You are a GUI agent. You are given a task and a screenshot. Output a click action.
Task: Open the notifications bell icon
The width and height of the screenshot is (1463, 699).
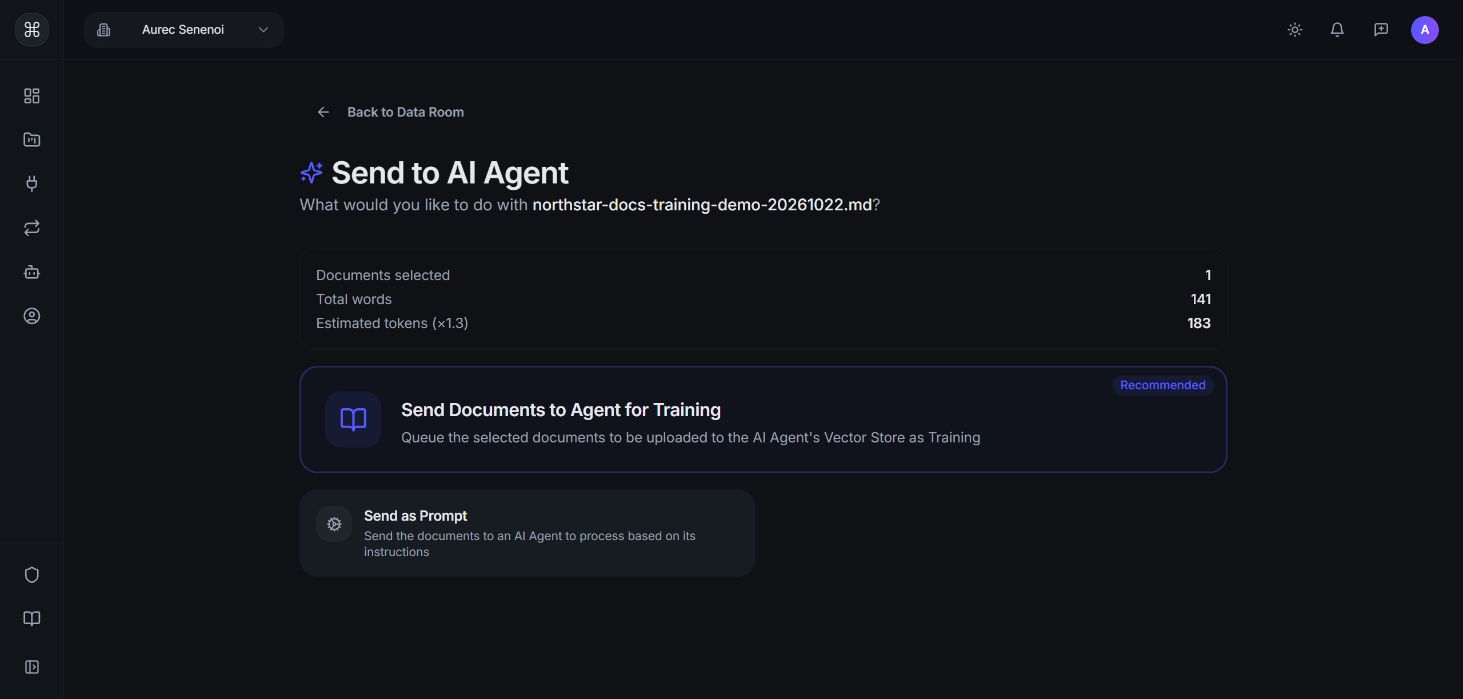coord(1337,30)
